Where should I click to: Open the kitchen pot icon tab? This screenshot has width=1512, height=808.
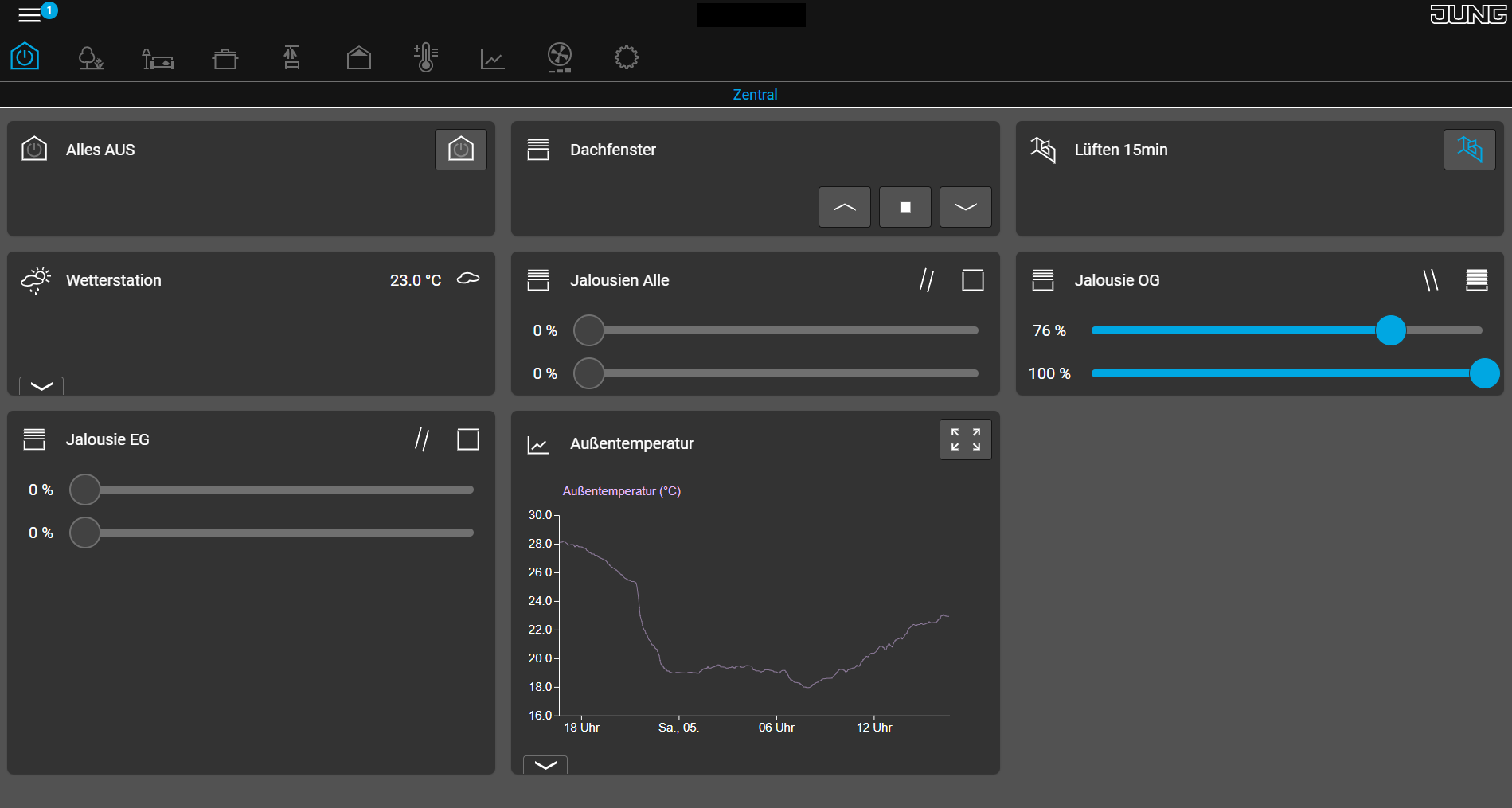click(x=225, y=58)
